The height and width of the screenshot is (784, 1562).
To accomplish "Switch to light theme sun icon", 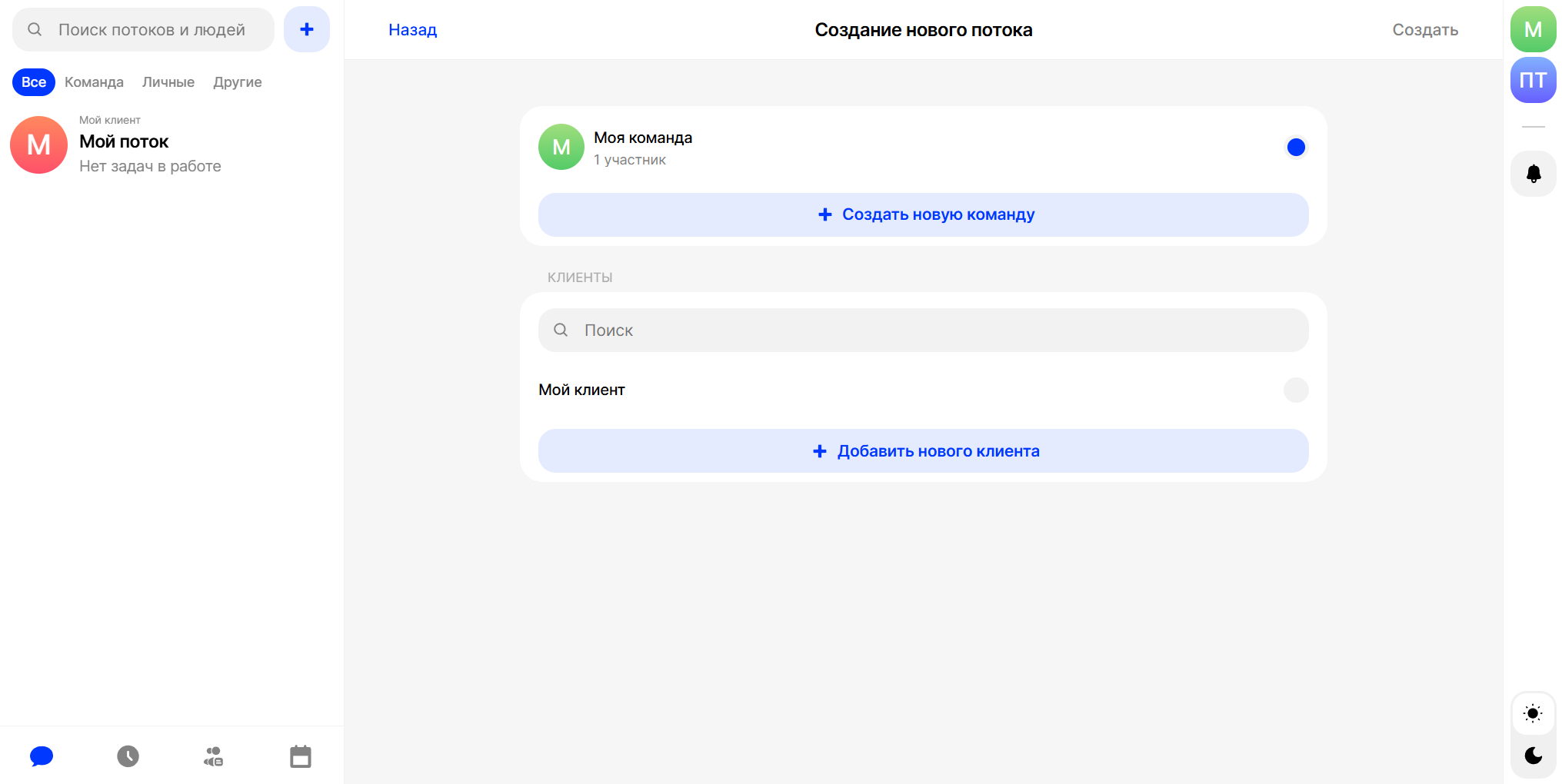I will click(1533, 713).
